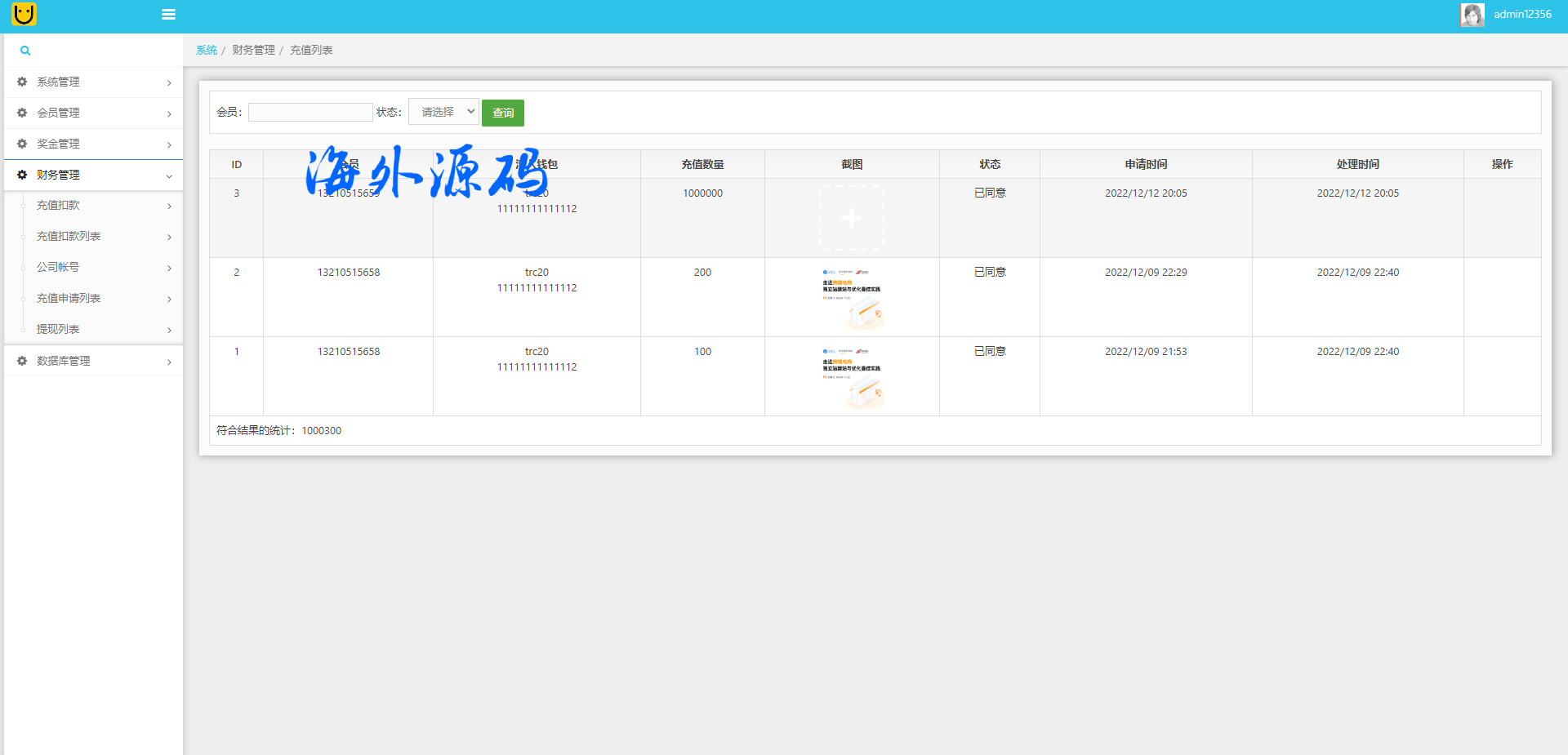The width and height of the screenshot is (1568, 755).
Task: Click gear icon beside 数据库管理
Action: coord(22,361)
